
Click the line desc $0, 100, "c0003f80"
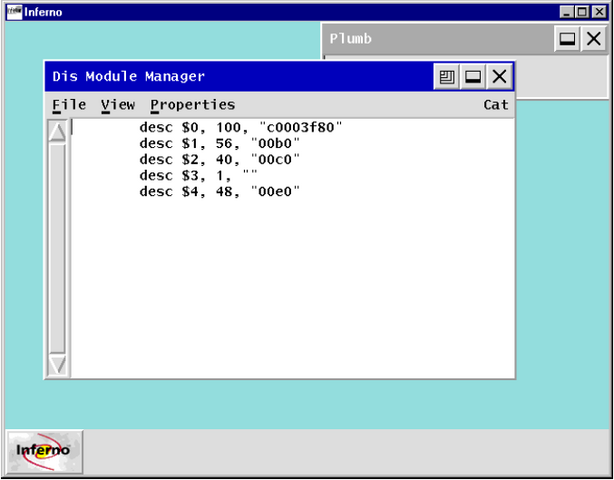click(x=241, y=127)
